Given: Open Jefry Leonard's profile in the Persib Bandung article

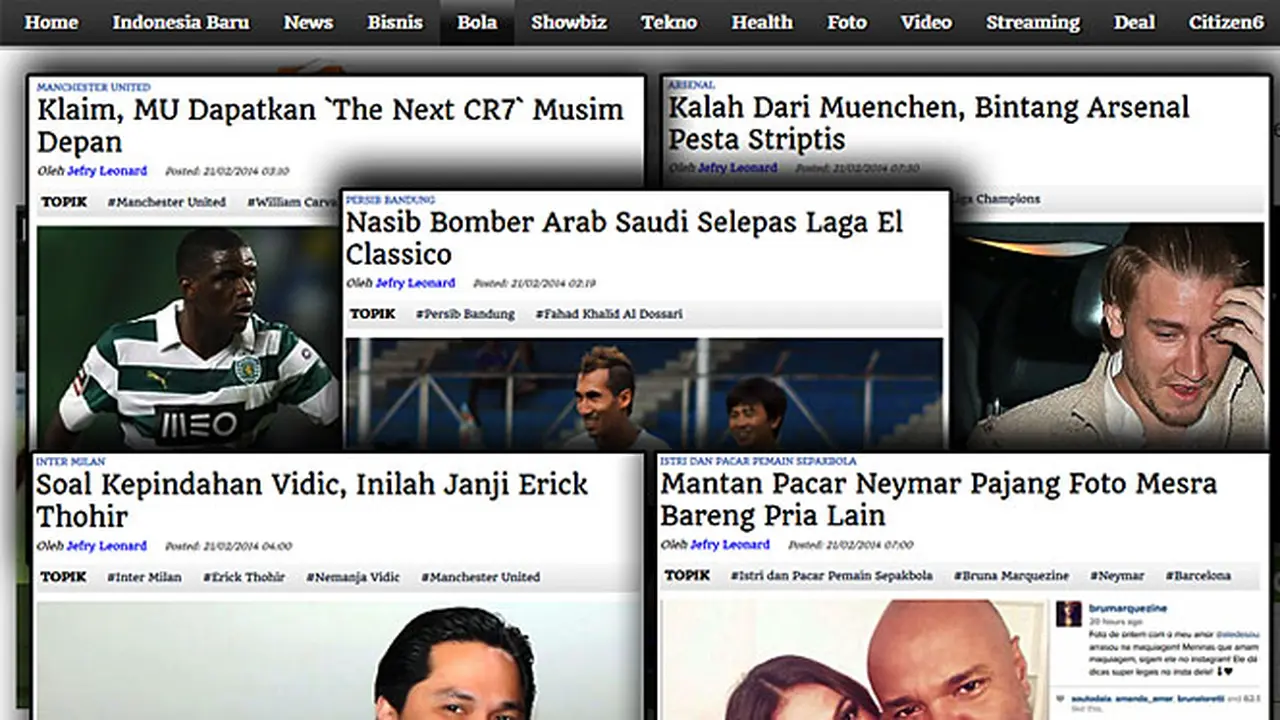Looking at the screenshot, I should tap(415, 283).
